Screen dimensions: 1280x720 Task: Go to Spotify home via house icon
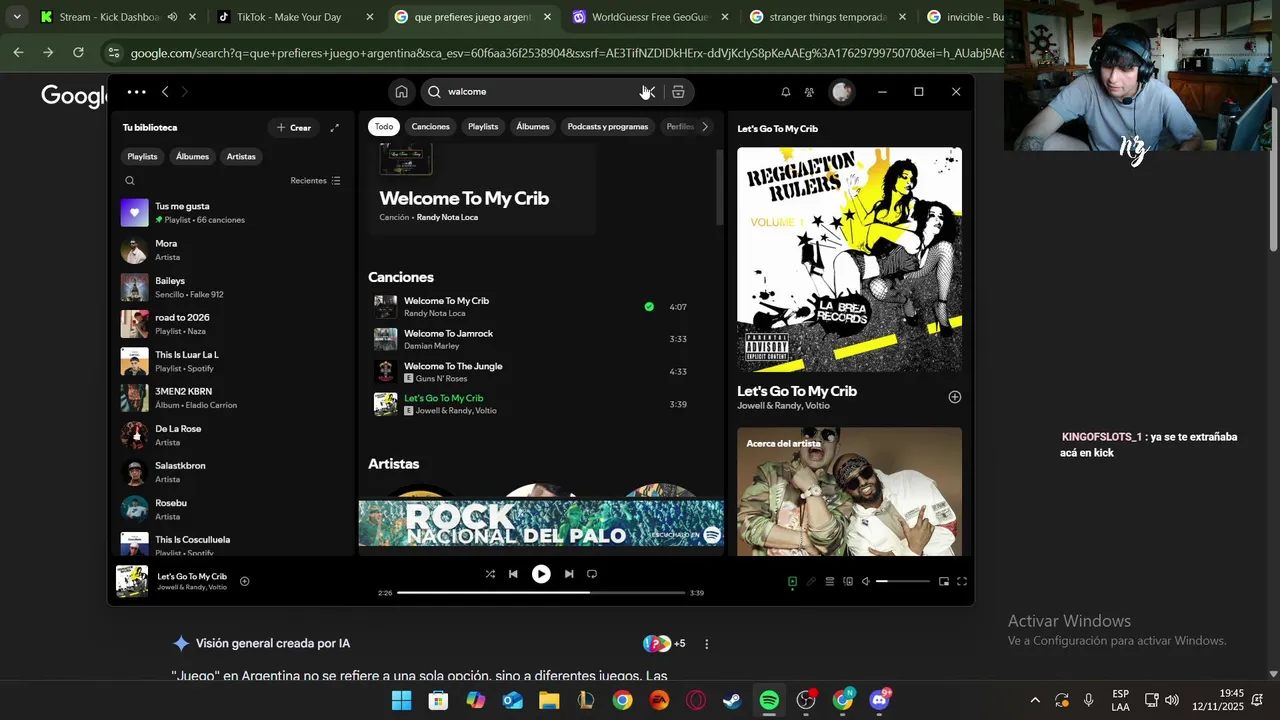pos(401,92)
